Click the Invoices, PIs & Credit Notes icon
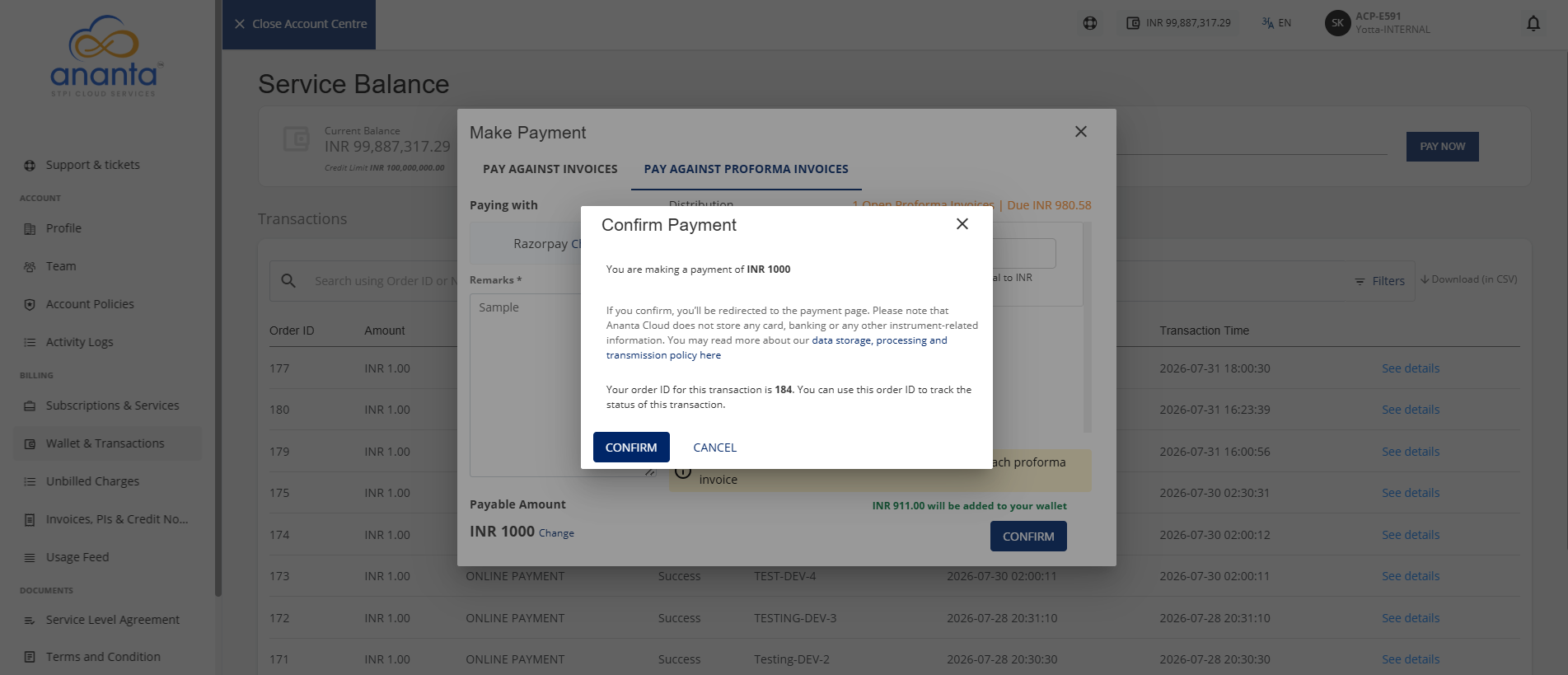This screenshot has height=675, width=1568. click(30, 520)
